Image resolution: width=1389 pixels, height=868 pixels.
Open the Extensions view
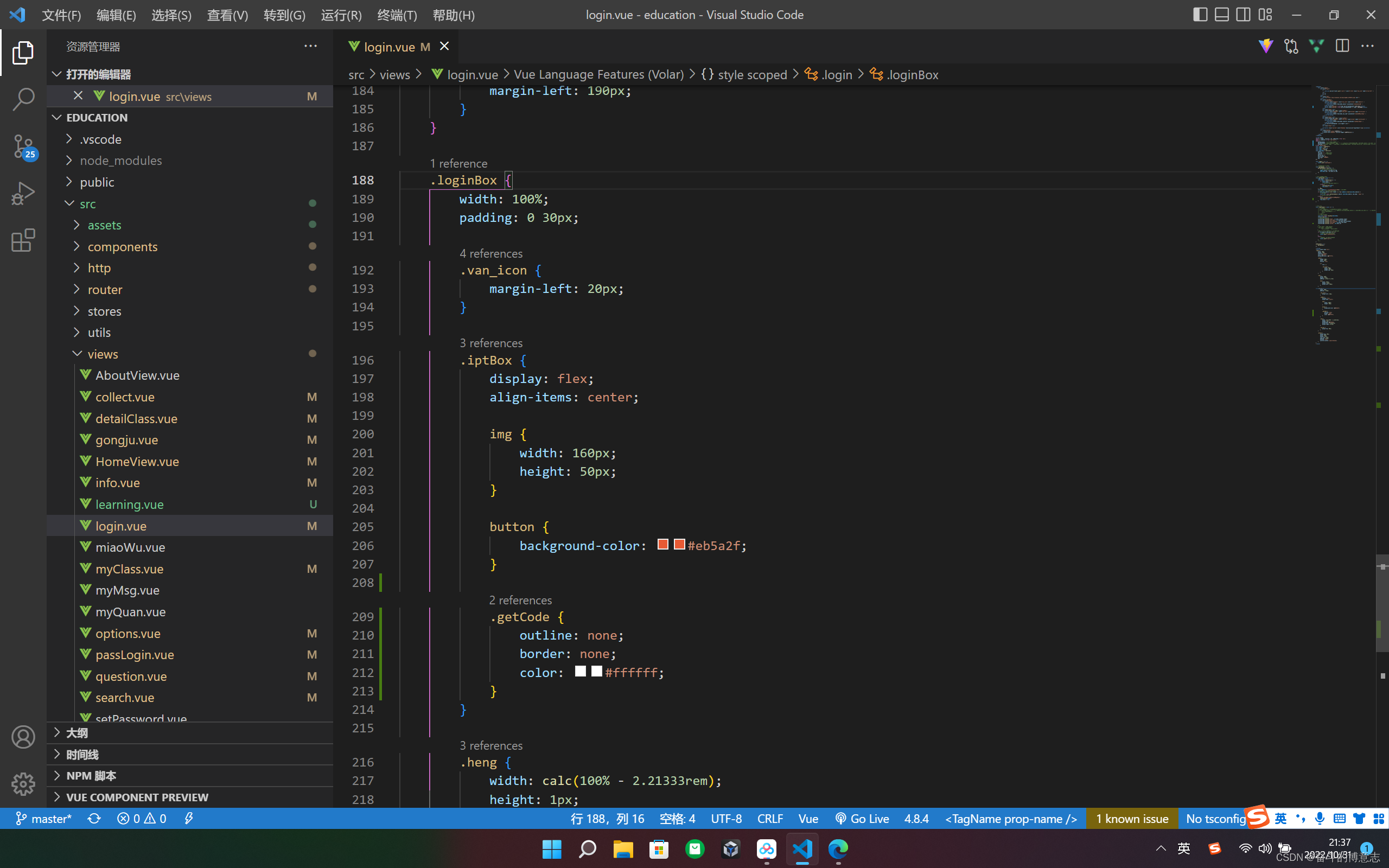(x=23, y=240)
